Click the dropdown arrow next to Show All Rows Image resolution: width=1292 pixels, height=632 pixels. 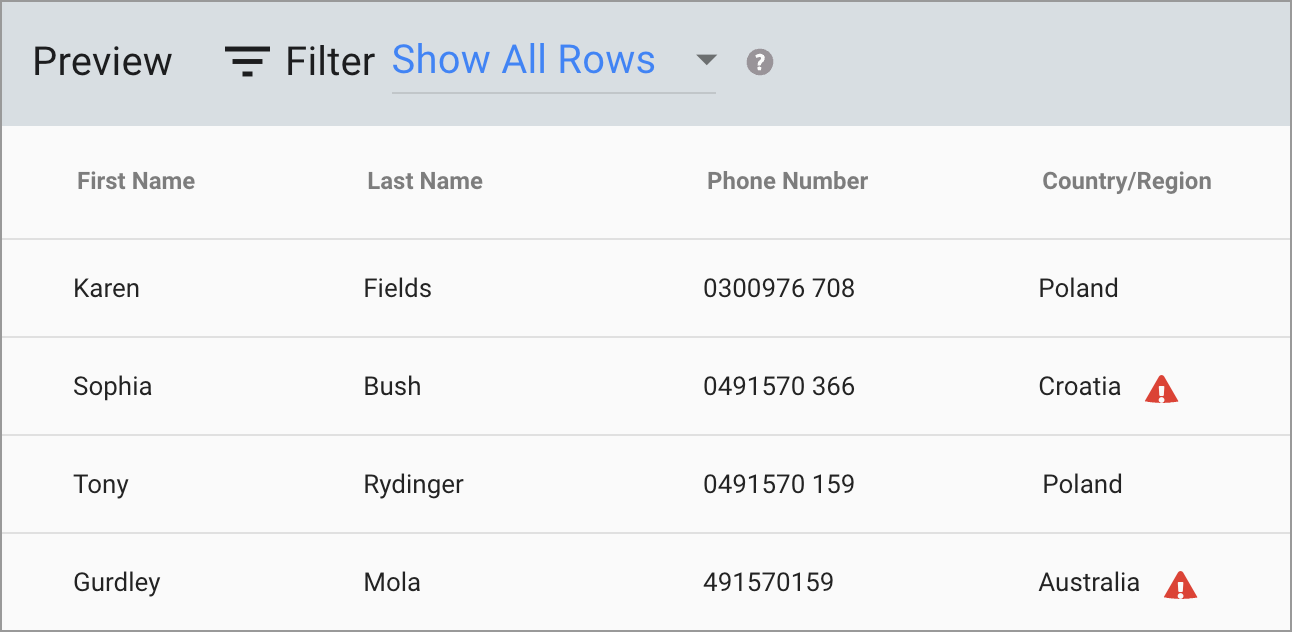pyautogui.click(x=706, y=61)
